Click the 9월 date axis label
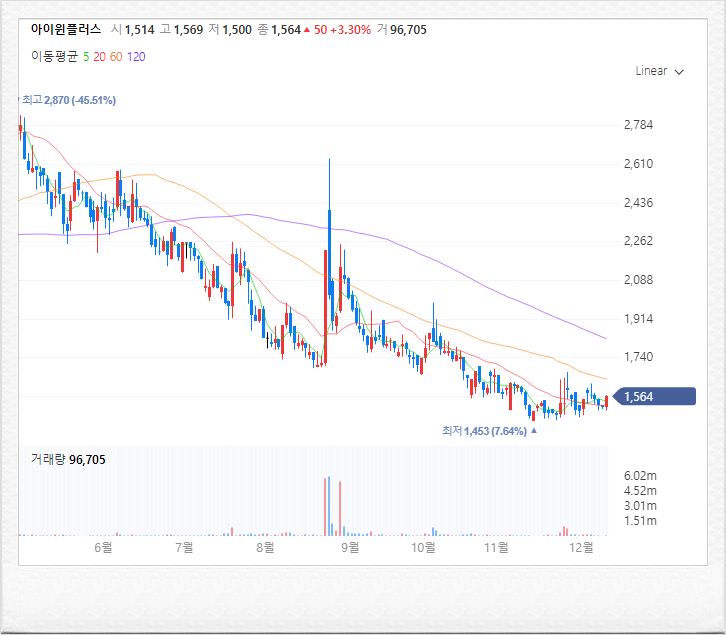The image size is (726, 635). [x=350, y=547]
